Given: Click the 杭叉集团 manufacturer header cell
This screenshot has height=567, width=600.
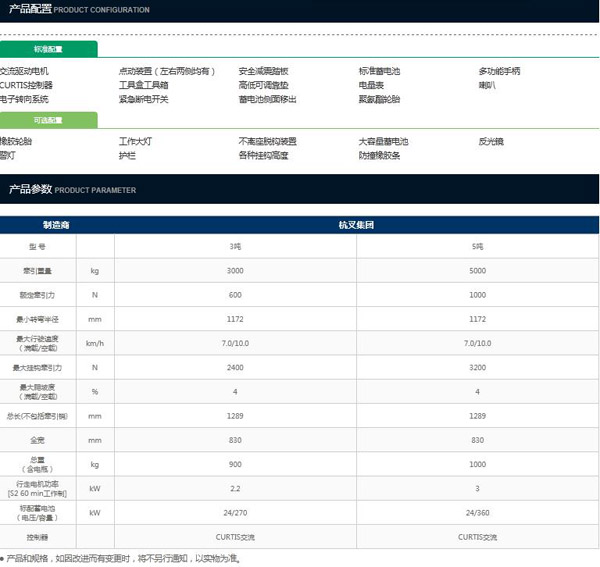Looking at the screenshot, I should 356,225.
